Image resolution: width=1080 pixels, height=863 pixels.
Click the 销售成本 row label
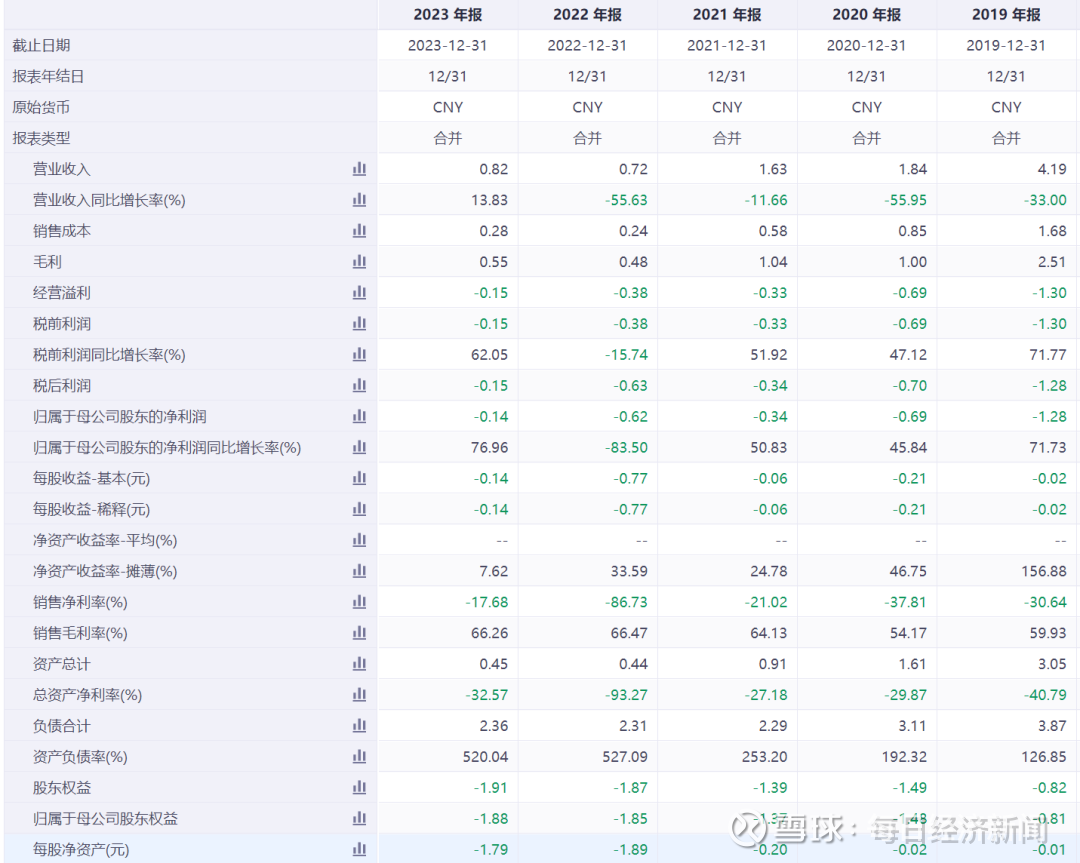[62, 231]
